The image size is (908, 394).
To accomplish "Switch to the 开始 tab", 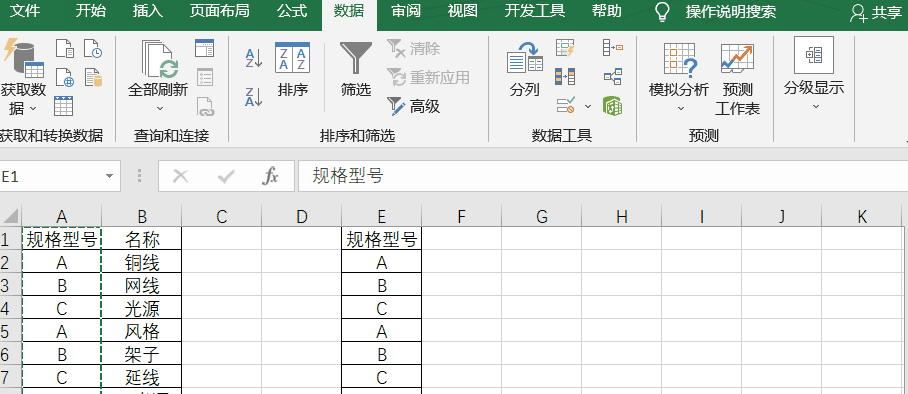I will tap(90, 11).
